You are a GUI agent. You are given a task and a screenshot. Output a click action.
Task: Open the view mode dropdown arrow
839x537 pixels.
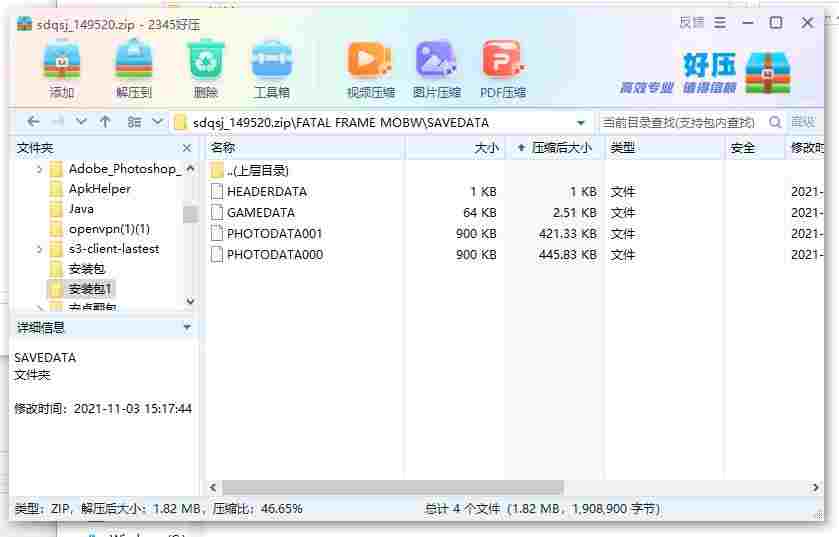157,121
